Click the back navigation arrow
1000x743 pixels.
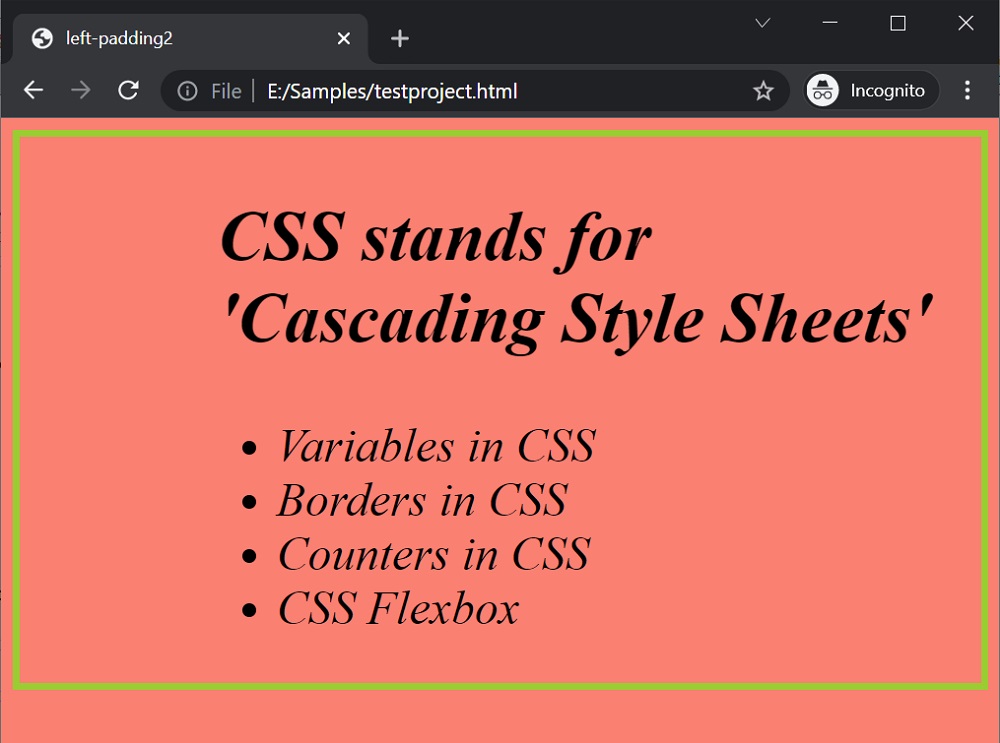click(x=33, y=90)
